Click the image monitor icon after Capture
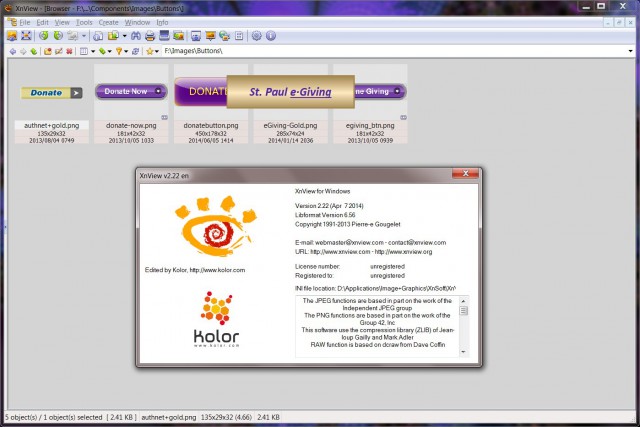Screen dimensions: 640x427 click(196, 36)
